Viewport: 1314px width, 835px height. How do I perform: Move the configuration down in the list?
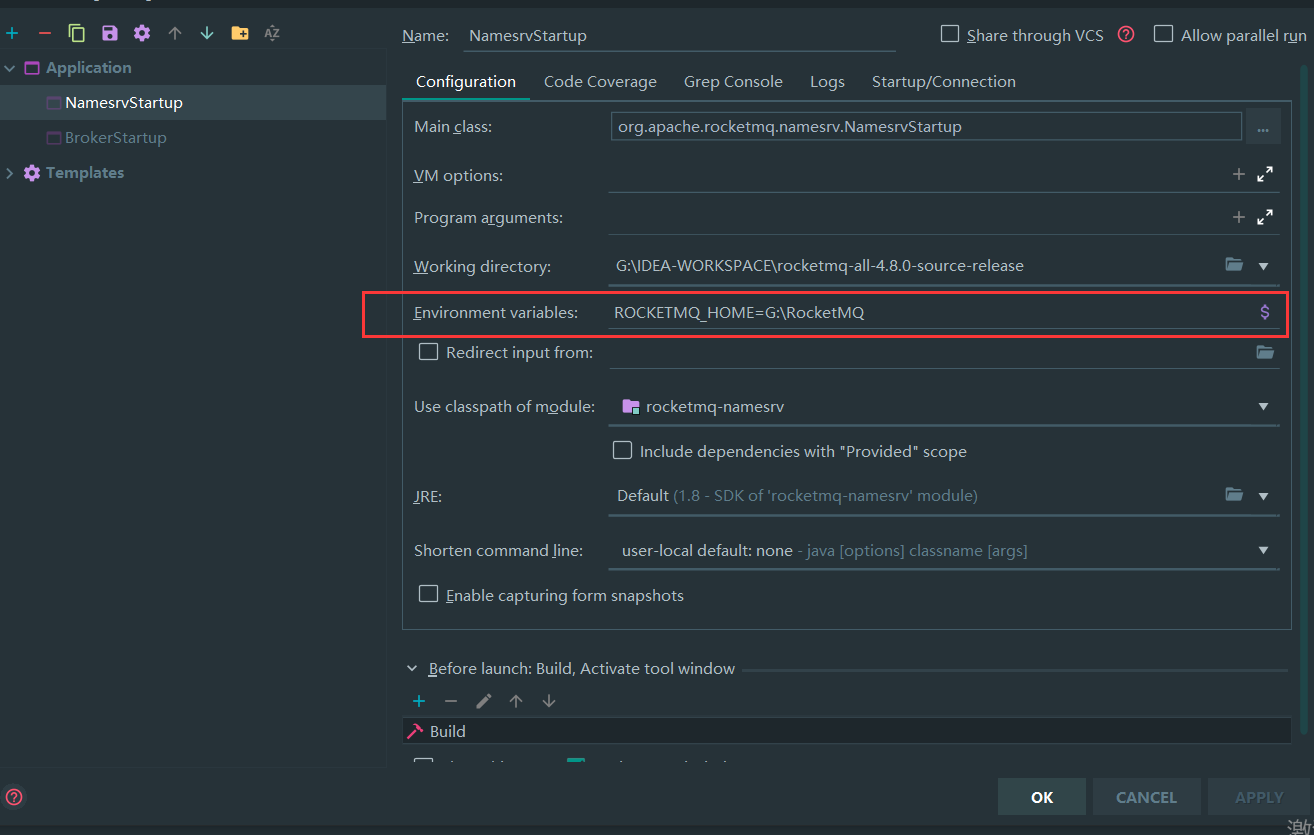(207, 33)
